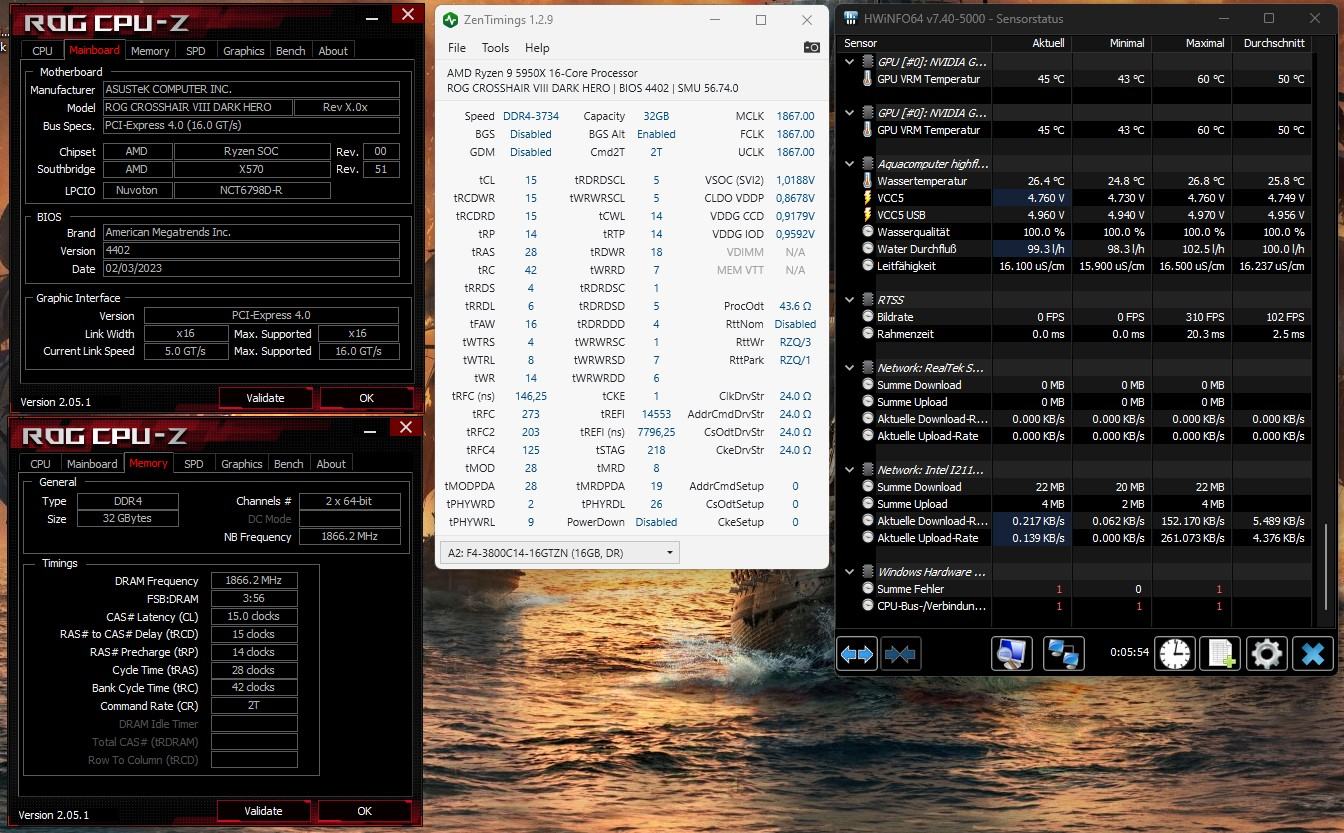Viewport: 1344px width, 833px height.
Task: Click the clock icon in HWiNFO's toolbar
Action: click(x=1175, y=654)
